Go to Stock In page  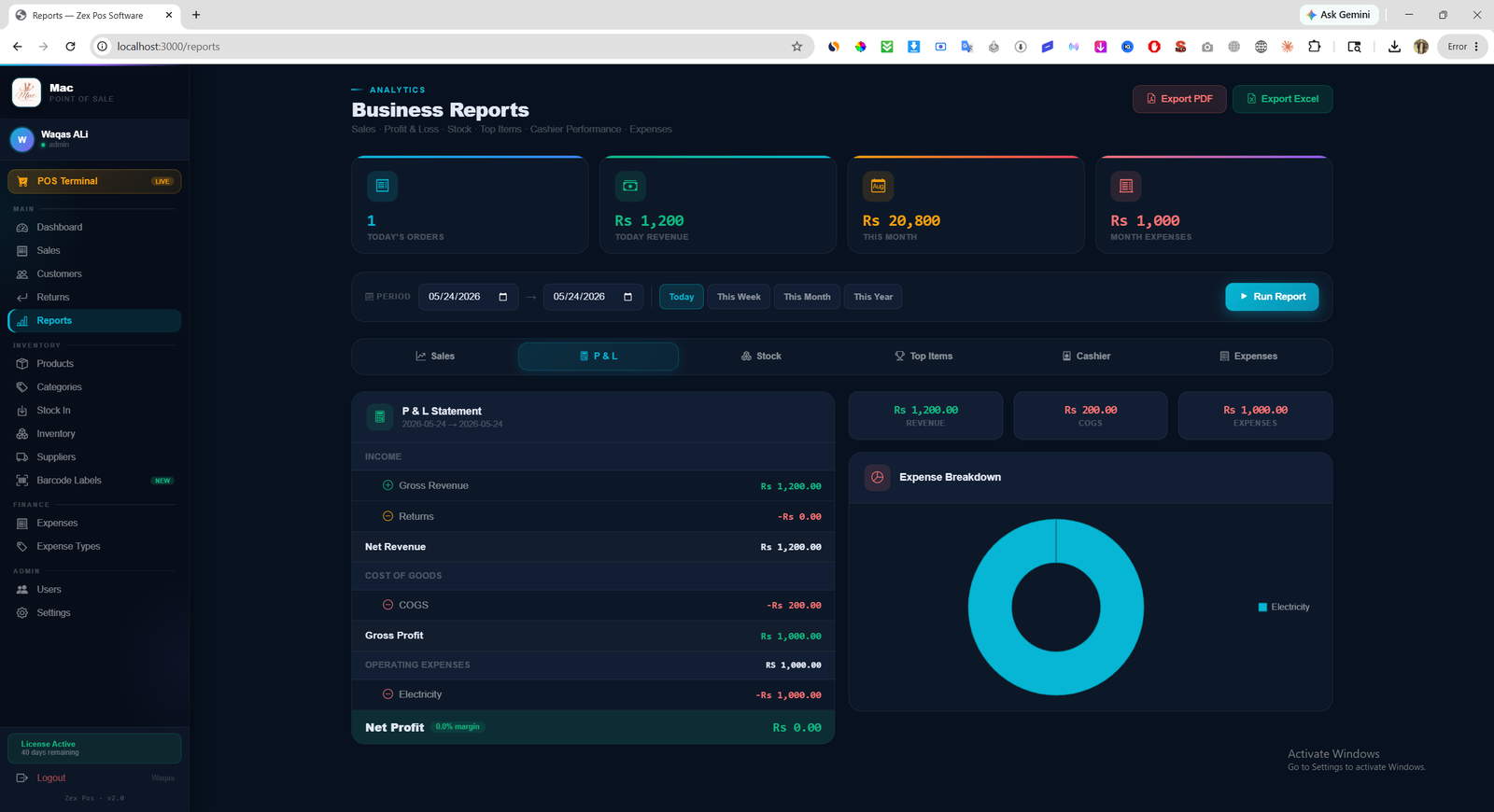pos(93,410)
